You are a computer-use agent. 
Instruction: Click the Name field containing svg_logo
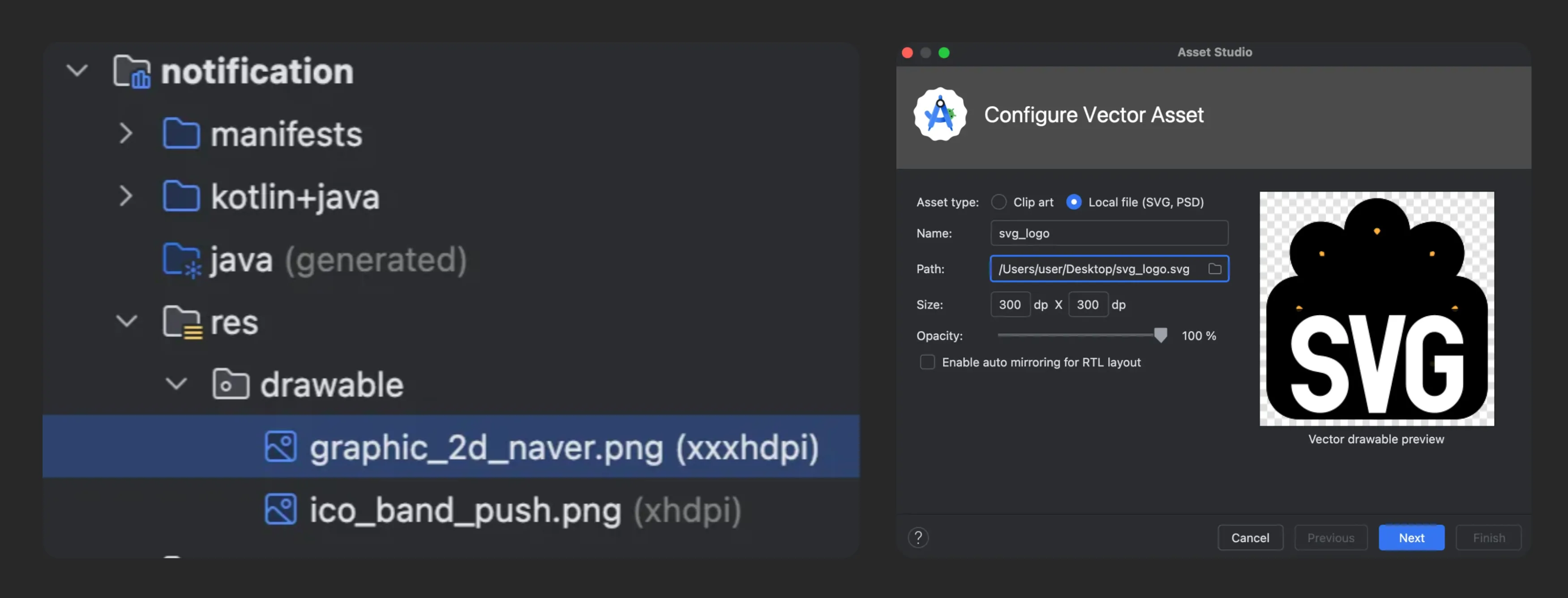pos(1109,233)
